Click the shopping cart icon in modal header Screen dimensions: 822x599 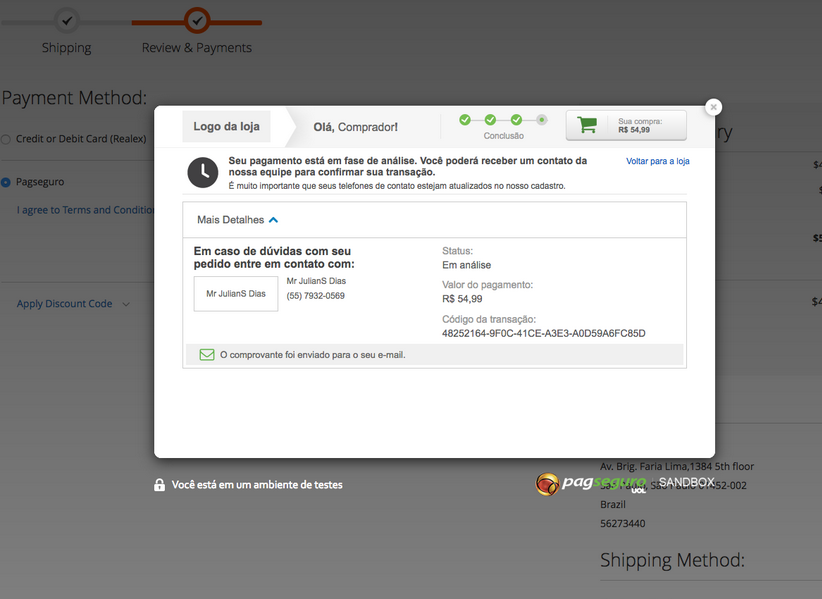[x=587, y=125]
